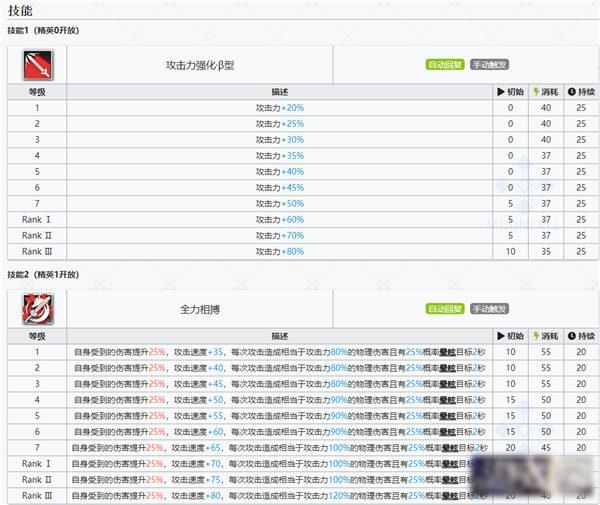
Task: Click the 攻击力强化β型 skill icon
Action: pyautogui.click(x=38, y=65)
